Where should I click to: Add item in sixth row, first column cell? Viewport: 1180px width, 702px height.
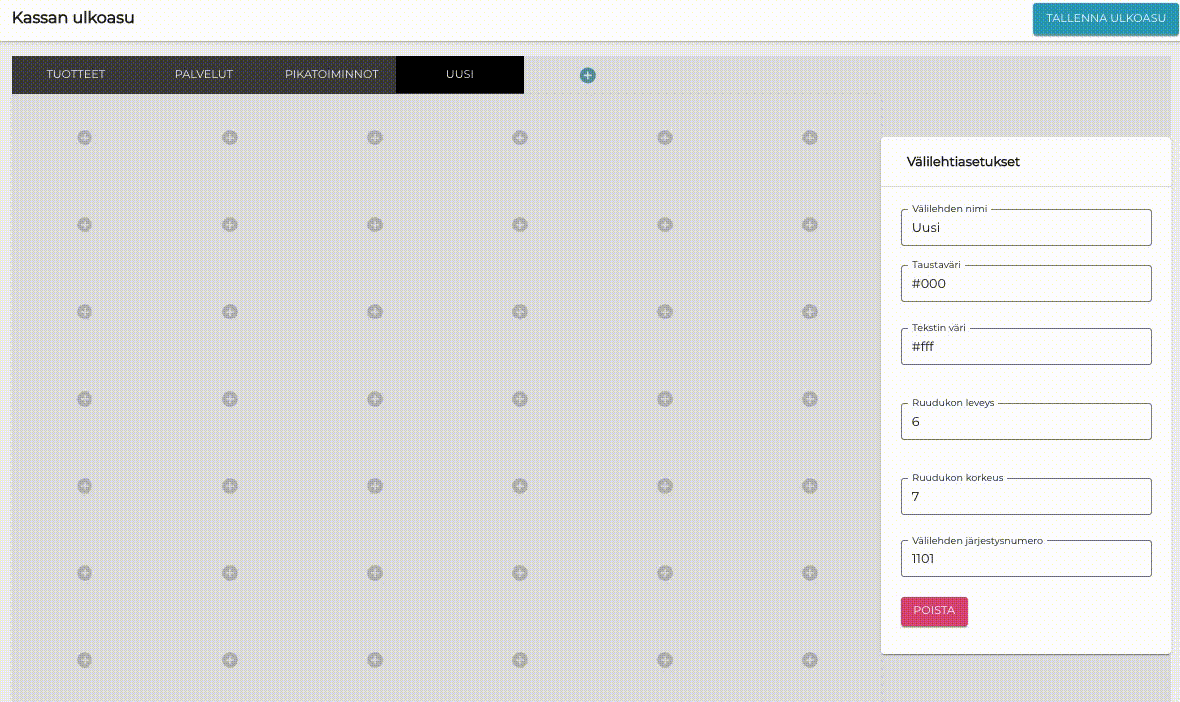click(x=85, y=573)
